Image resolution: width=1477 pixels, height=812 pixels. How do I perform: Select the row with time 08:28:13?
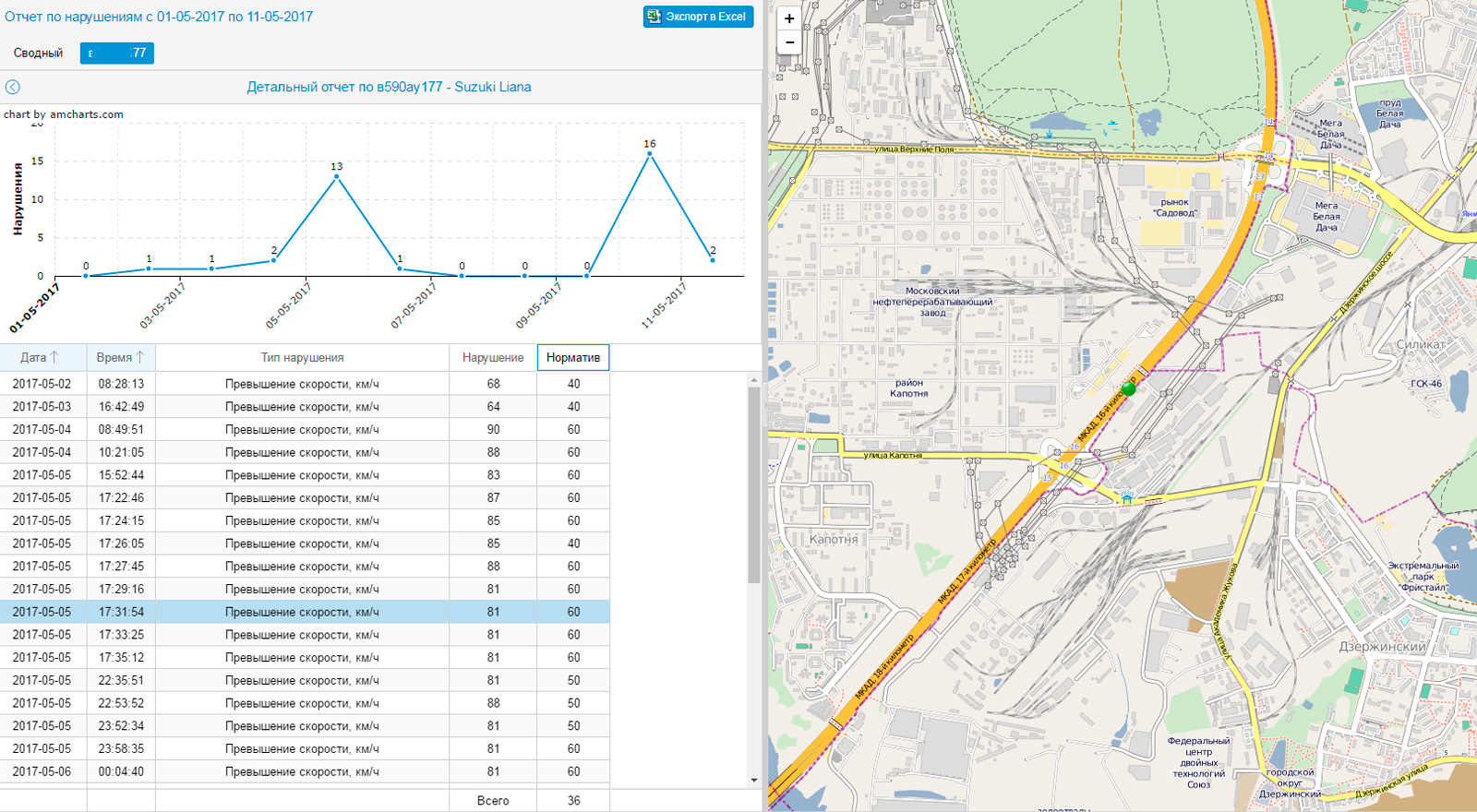(x=305, y=384)
